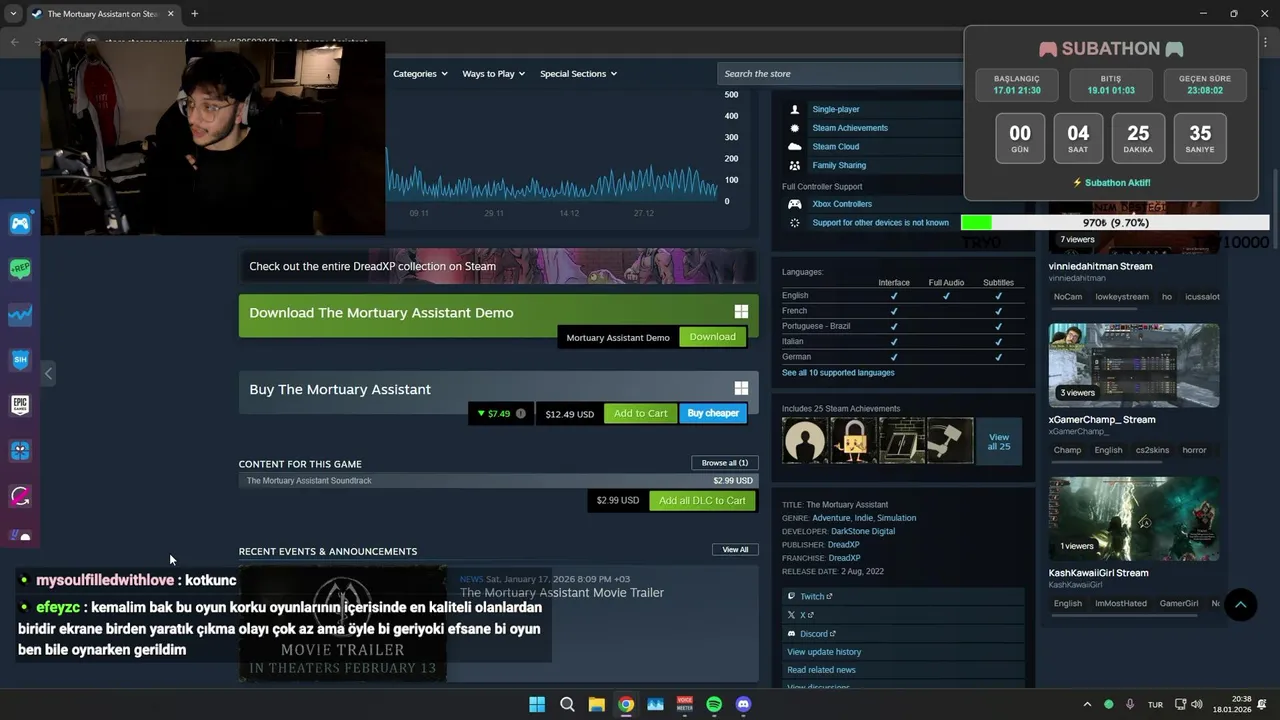Click the scroll-to-top round arrow button

1240,604
